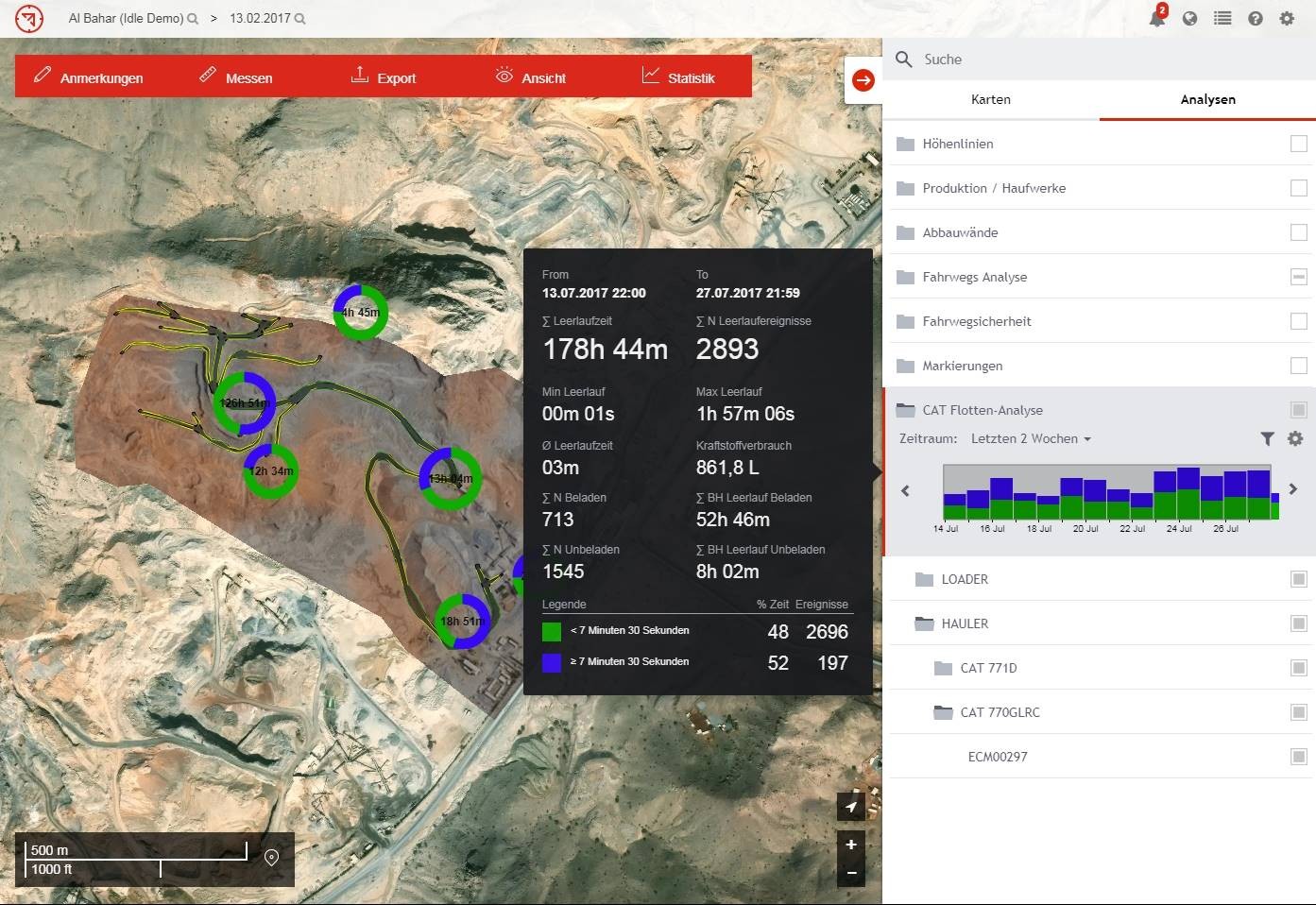Open the notifications bell icon
Image resolution: width=1316 pixels, height=905 pixels.
1156,18
